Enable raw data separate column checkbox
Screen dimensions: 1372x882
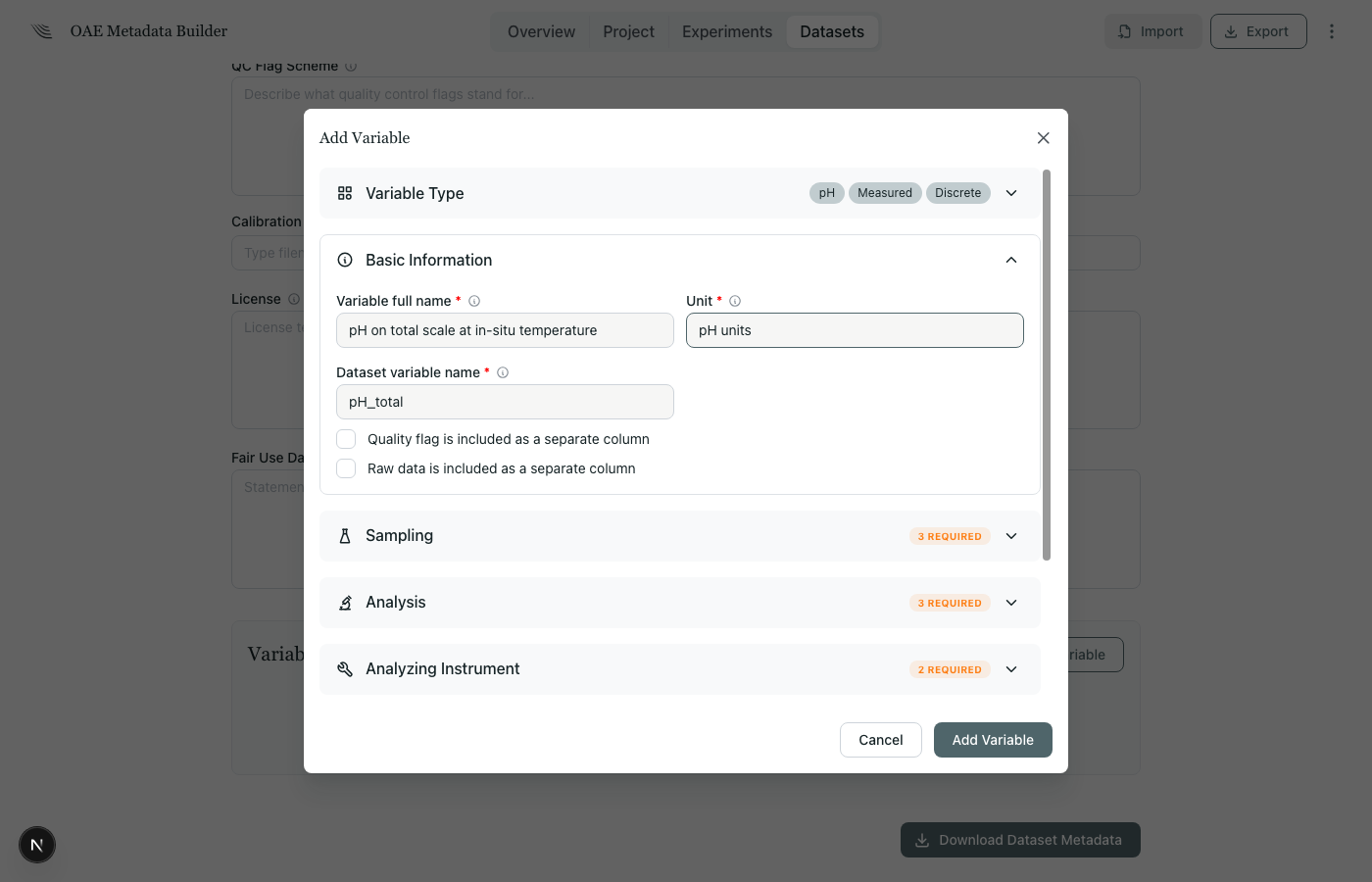click(x=346, y=468)
